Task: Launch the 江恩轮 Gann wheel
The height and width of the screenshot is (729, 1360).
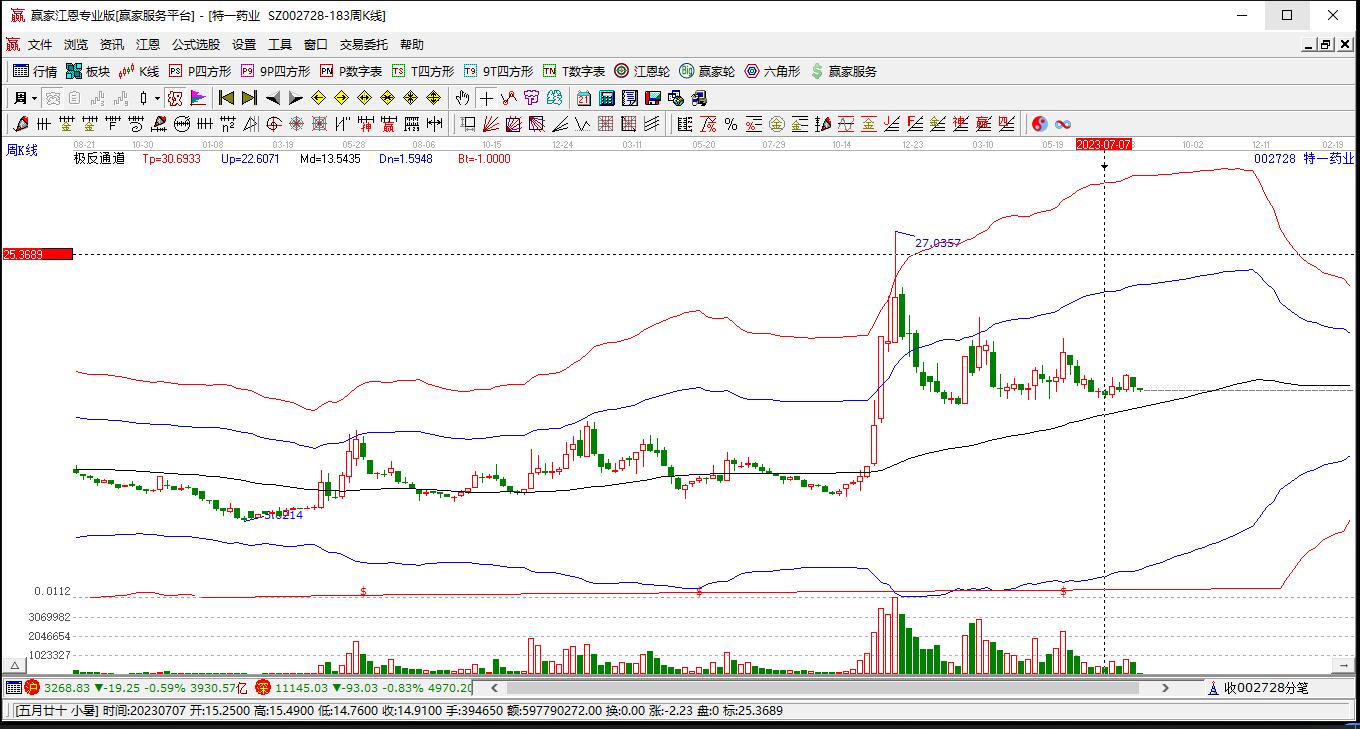Action: click(642, 71)
